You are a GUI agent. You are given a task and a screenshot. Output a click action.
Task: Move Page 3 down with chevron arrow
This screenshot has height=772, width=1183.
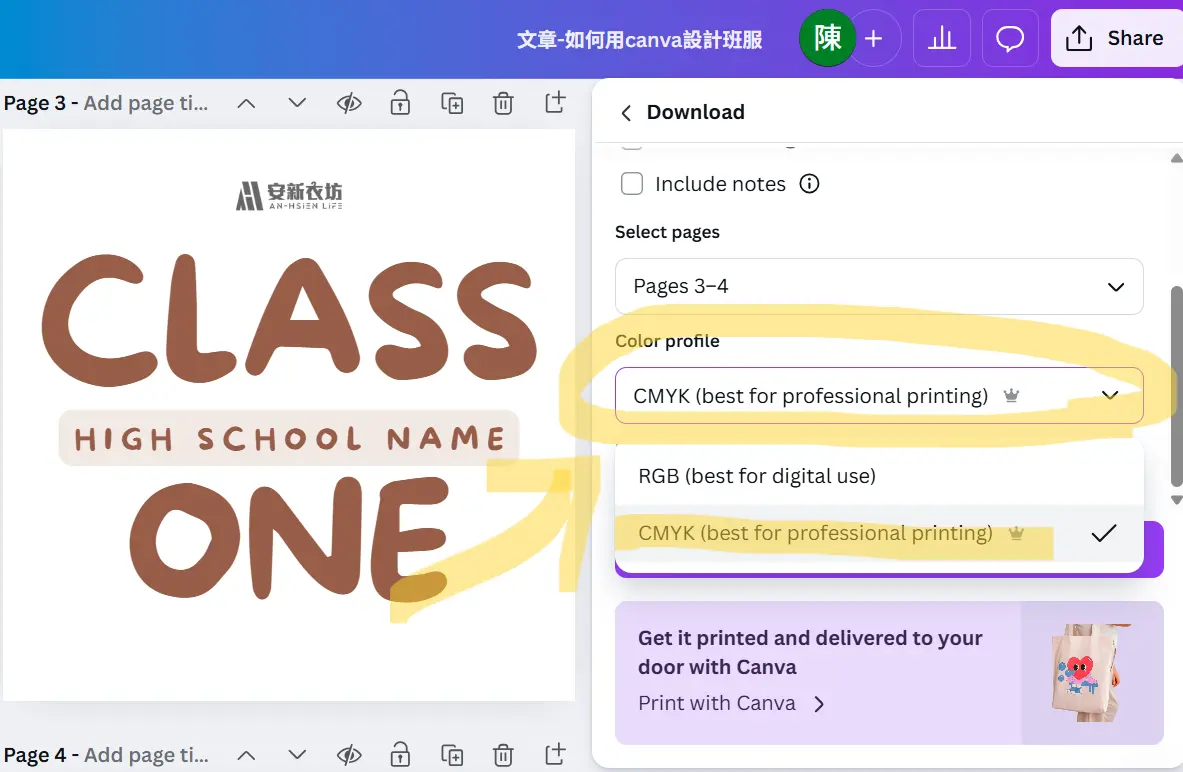pyautogui.click(x=297, y=103)
